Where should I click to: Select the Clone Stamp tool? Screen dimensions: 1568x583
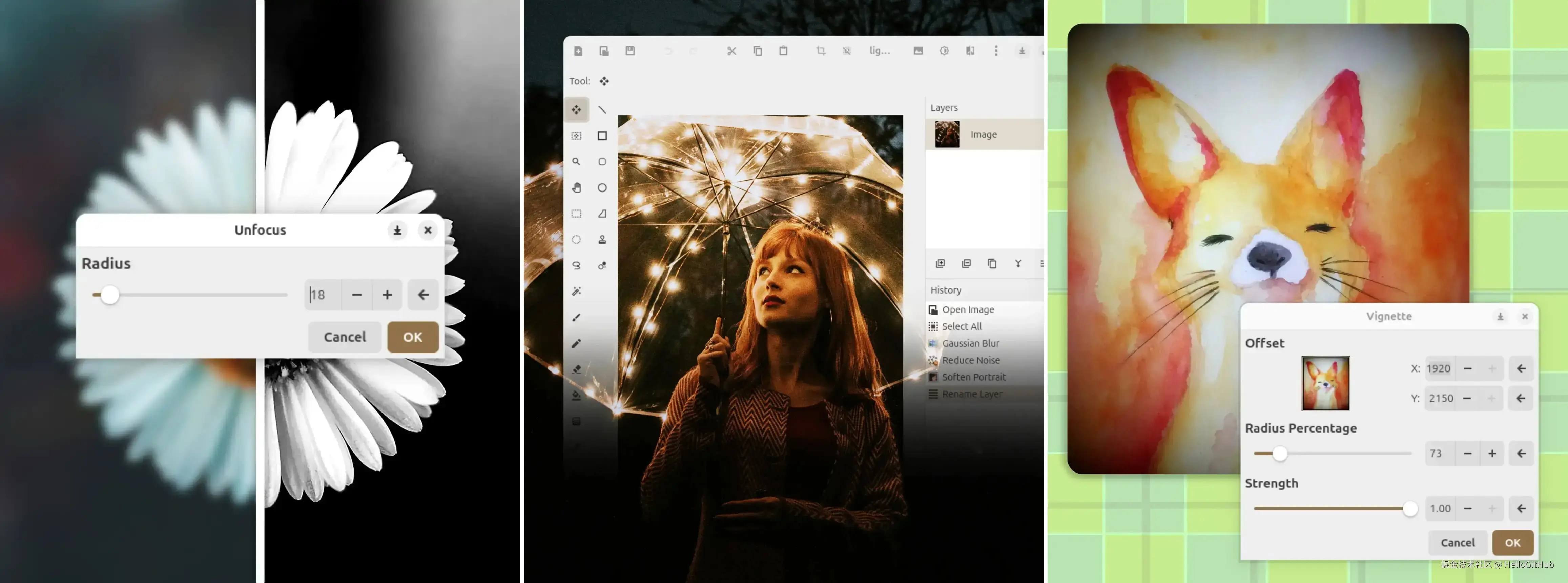point(602,239)
